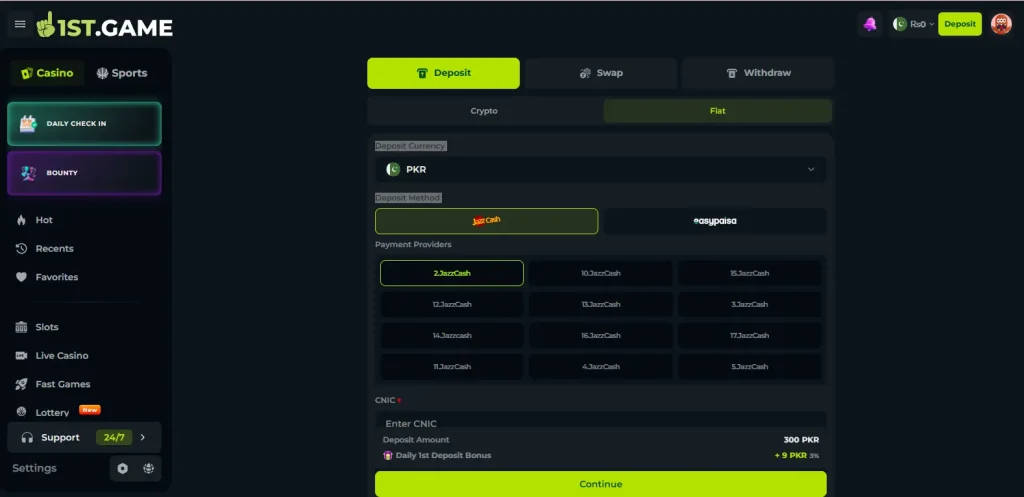Click the Deposit button in header
The width and height of the screenshot is (1024, 497).
point(959,24)
